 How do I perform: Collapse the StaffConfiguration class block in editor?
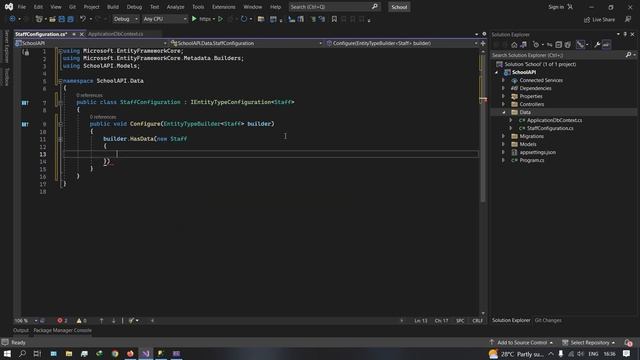60,102
